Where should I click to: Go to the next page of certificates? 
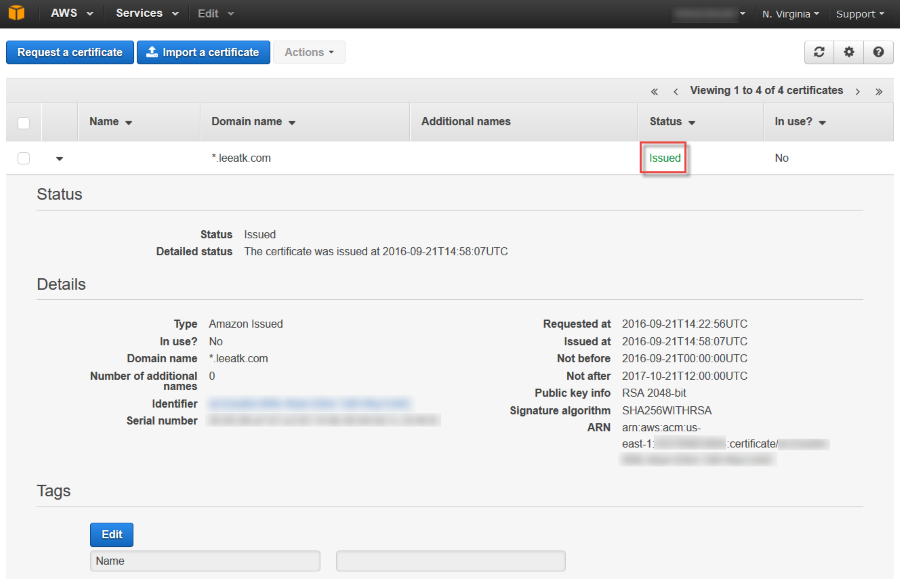click(x=858, y=91)
